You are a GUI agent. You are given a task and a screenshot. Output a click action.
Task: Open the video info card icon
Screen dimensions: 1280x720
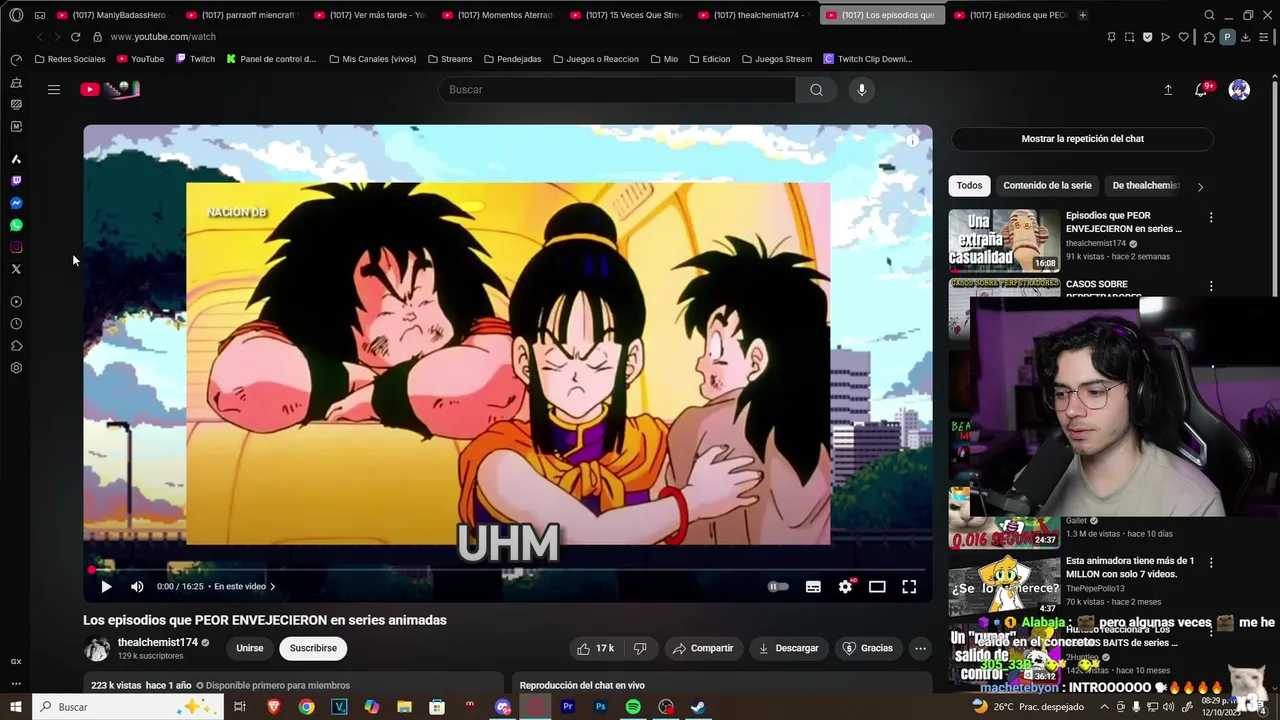click(912, 141)
